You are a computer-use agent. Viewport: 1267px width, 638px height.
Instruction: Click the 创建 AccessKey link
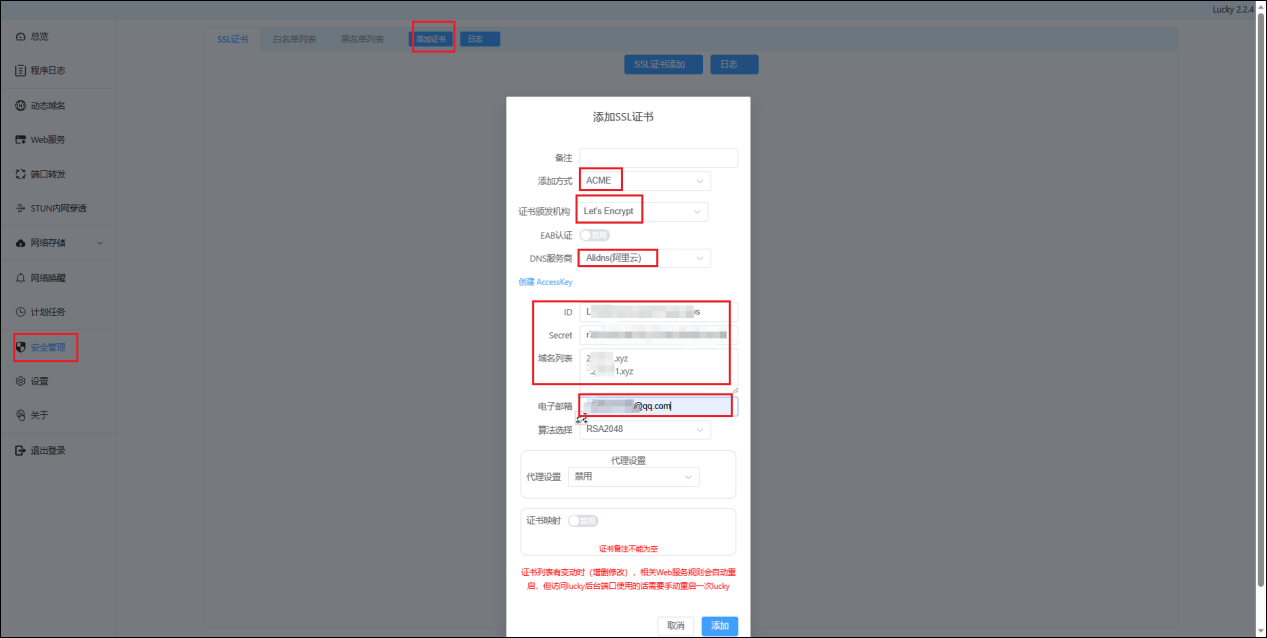(x=545, y=282)
